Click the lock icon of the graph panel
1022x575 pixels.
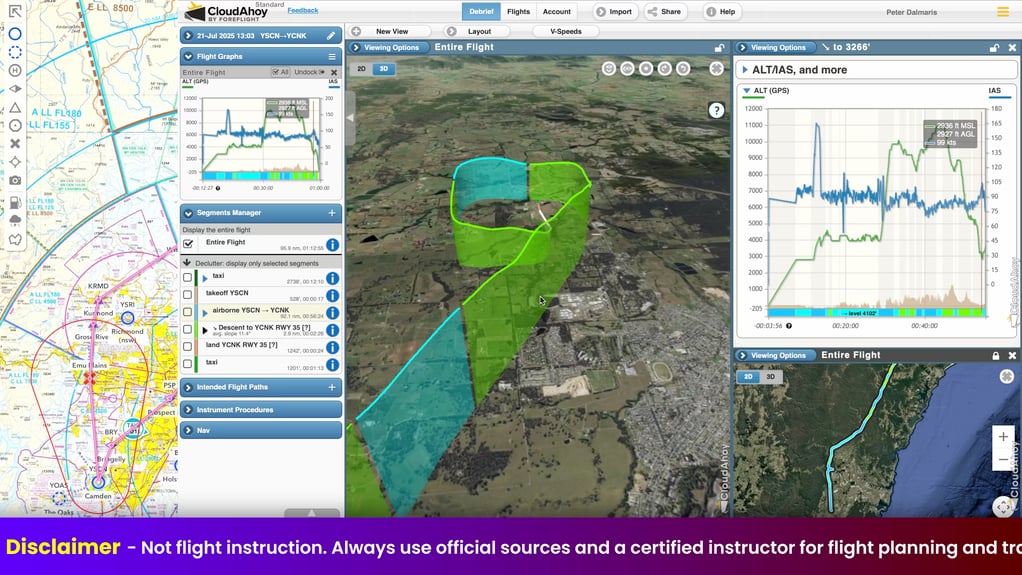pyautogui.click(x=994, y=47)
